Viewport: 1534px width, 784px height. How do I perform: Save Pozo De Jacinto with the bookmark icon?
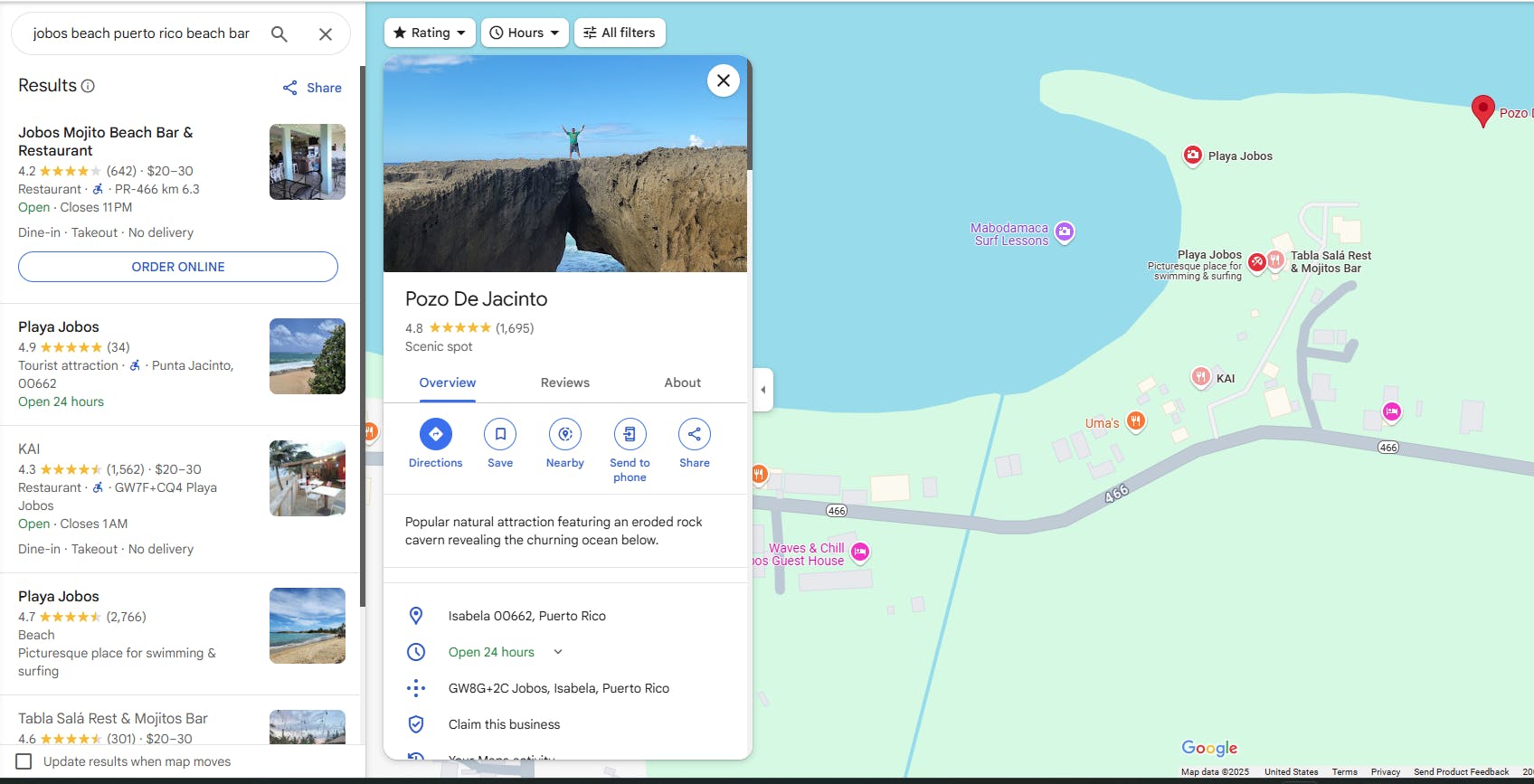pos(500,434)
